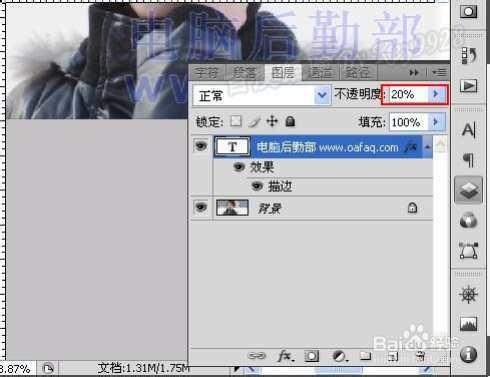Click the horizontal scrollbar right arrow
The height and width of the screenshot is (377, 490).
pos(426,369)
